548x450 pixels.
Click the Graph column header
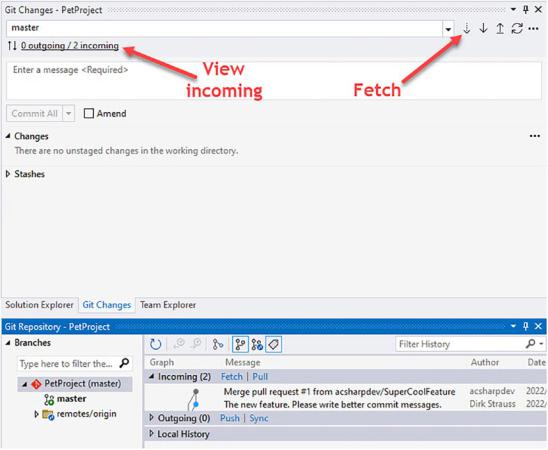tap(162, 362)
